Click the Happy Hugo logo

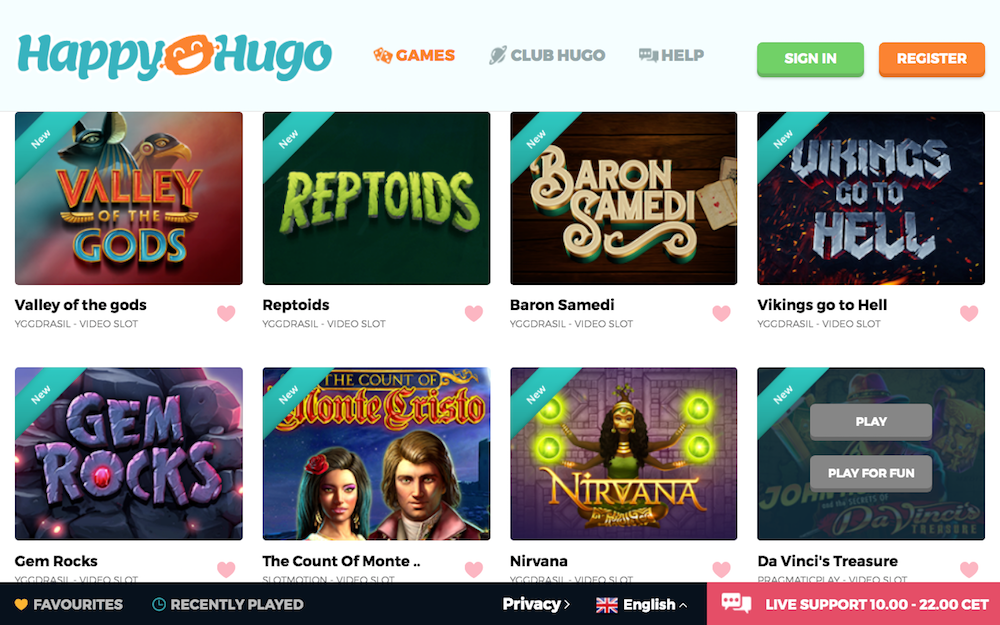[175, 56]
